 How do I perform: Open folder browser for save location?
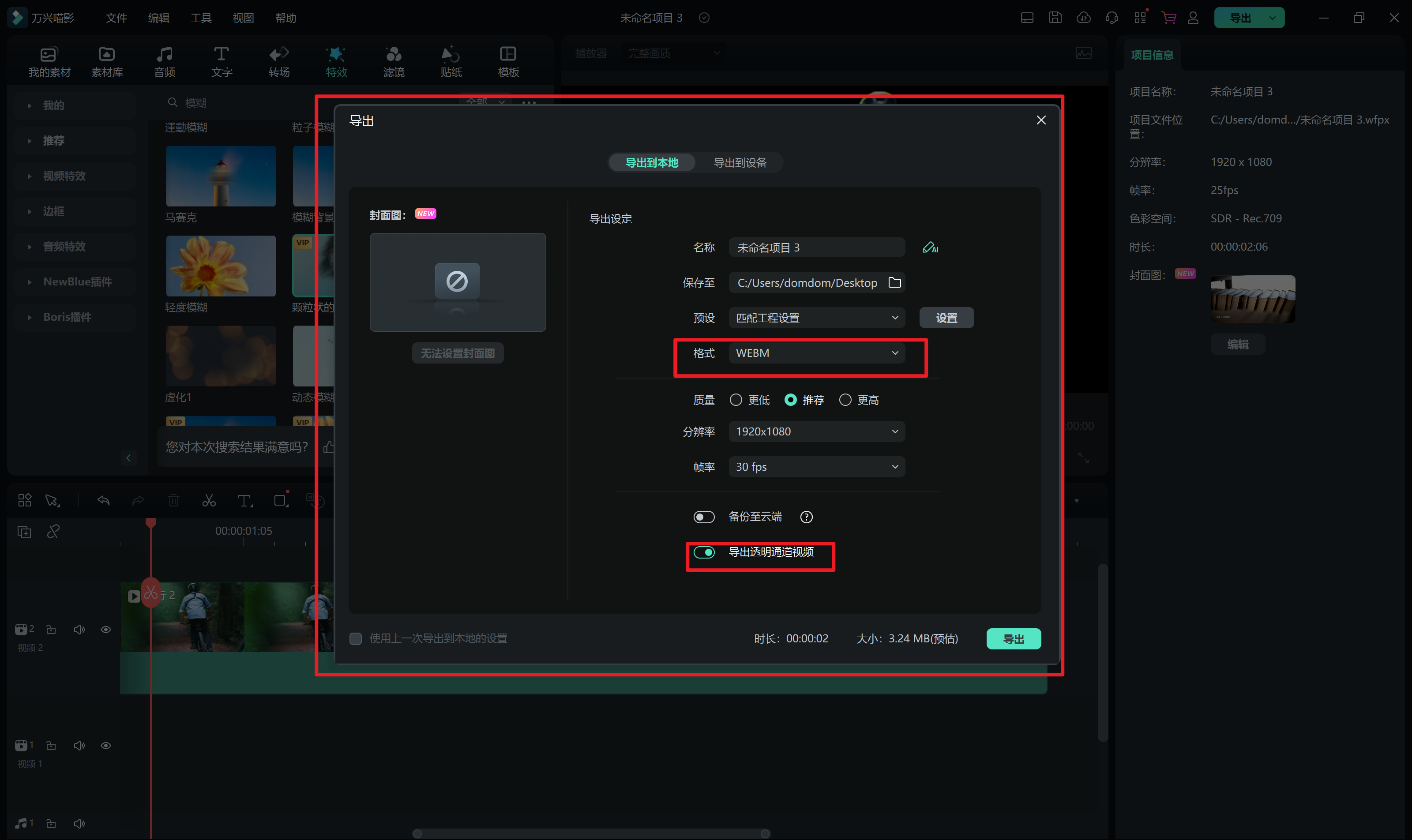point(894,282)
